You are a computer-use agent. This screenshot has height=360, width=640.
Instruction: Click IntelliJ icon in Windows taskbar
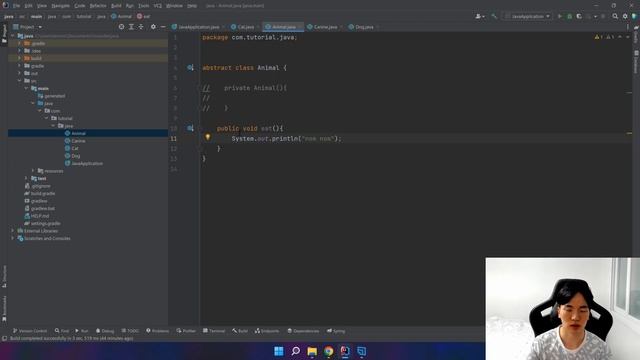[345, 351]
